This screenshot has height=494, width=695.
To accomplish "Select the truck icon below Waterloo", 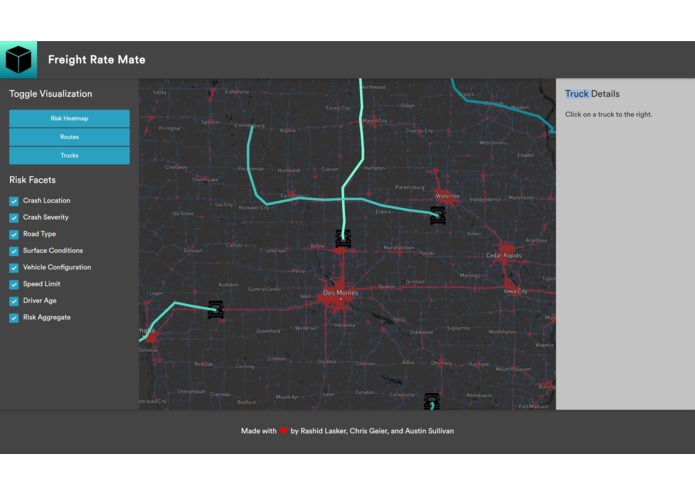I will pos(438,215).
